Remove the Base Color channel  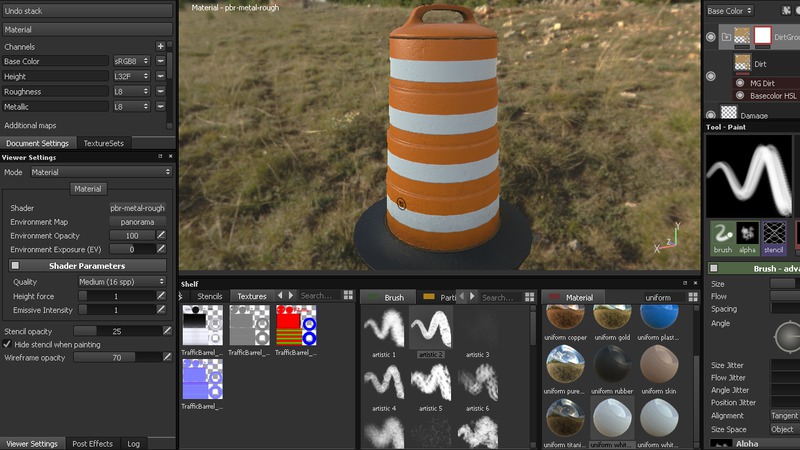coord(160,61)
